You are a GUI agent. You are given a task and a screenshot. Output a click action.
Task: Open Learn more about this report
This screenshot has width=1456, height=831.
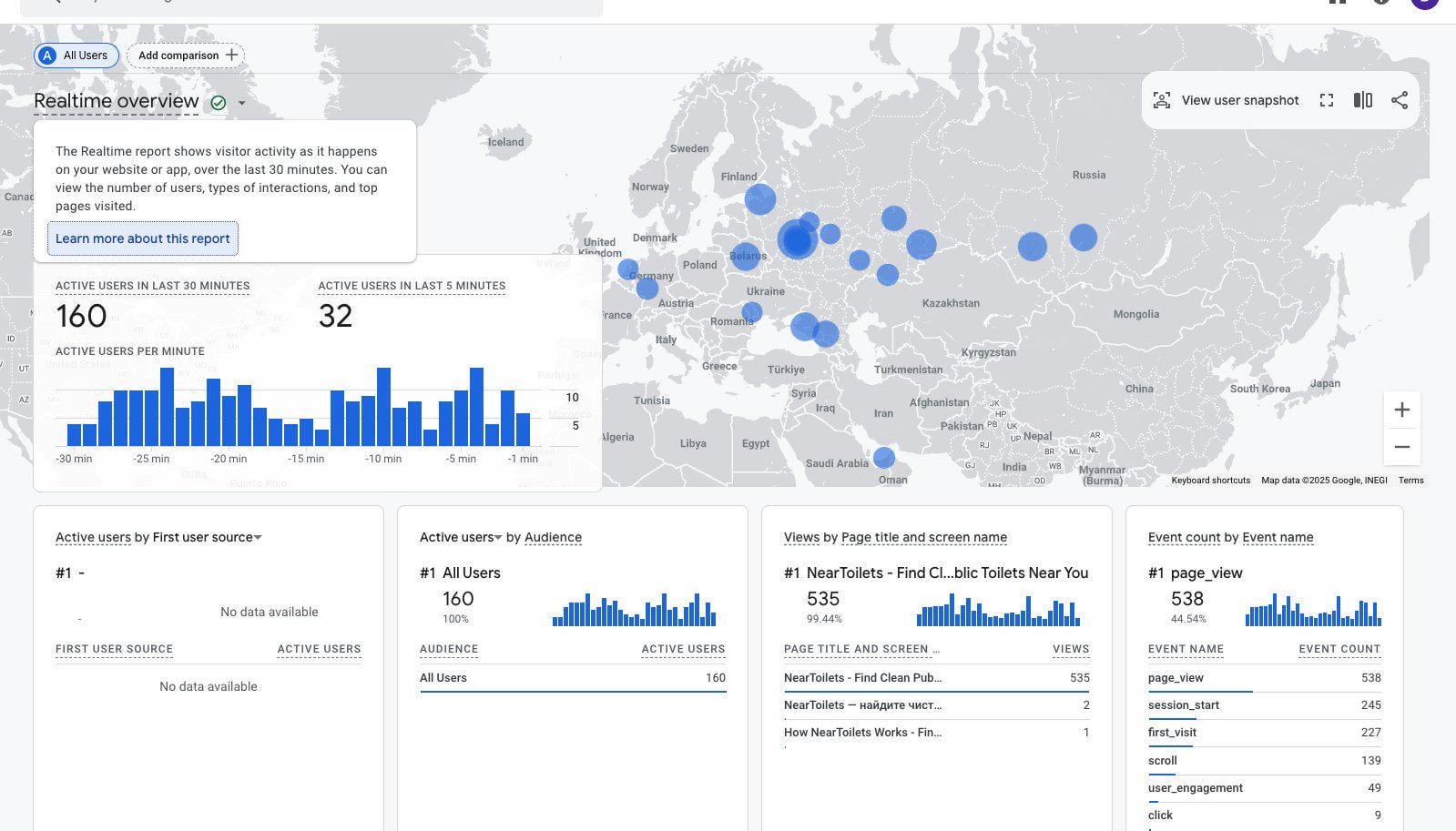(143, 238)
